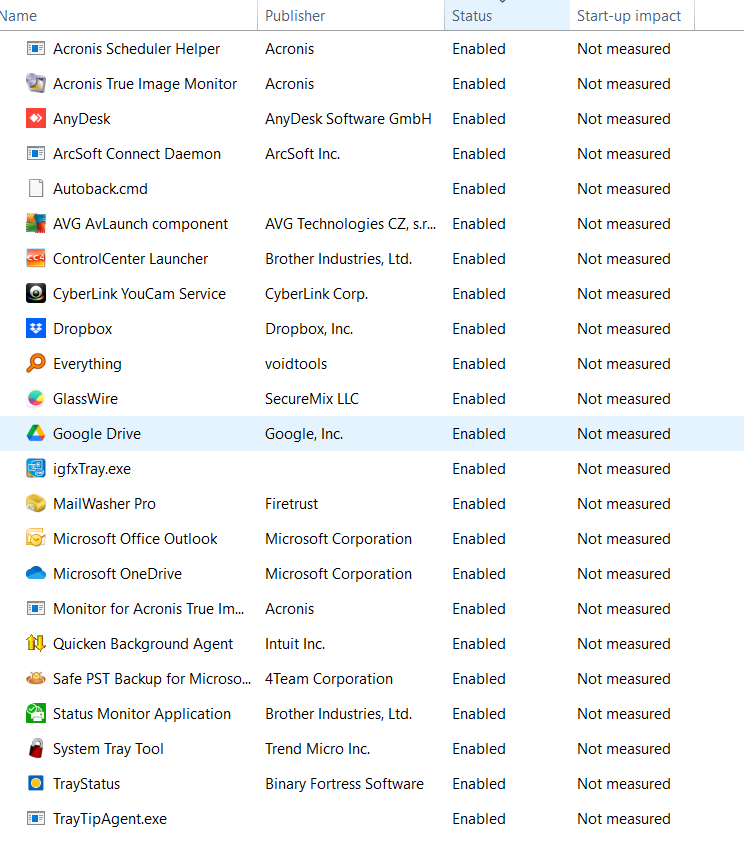Click the Dropbox icon
744x845 pixels.
[36, 329]
